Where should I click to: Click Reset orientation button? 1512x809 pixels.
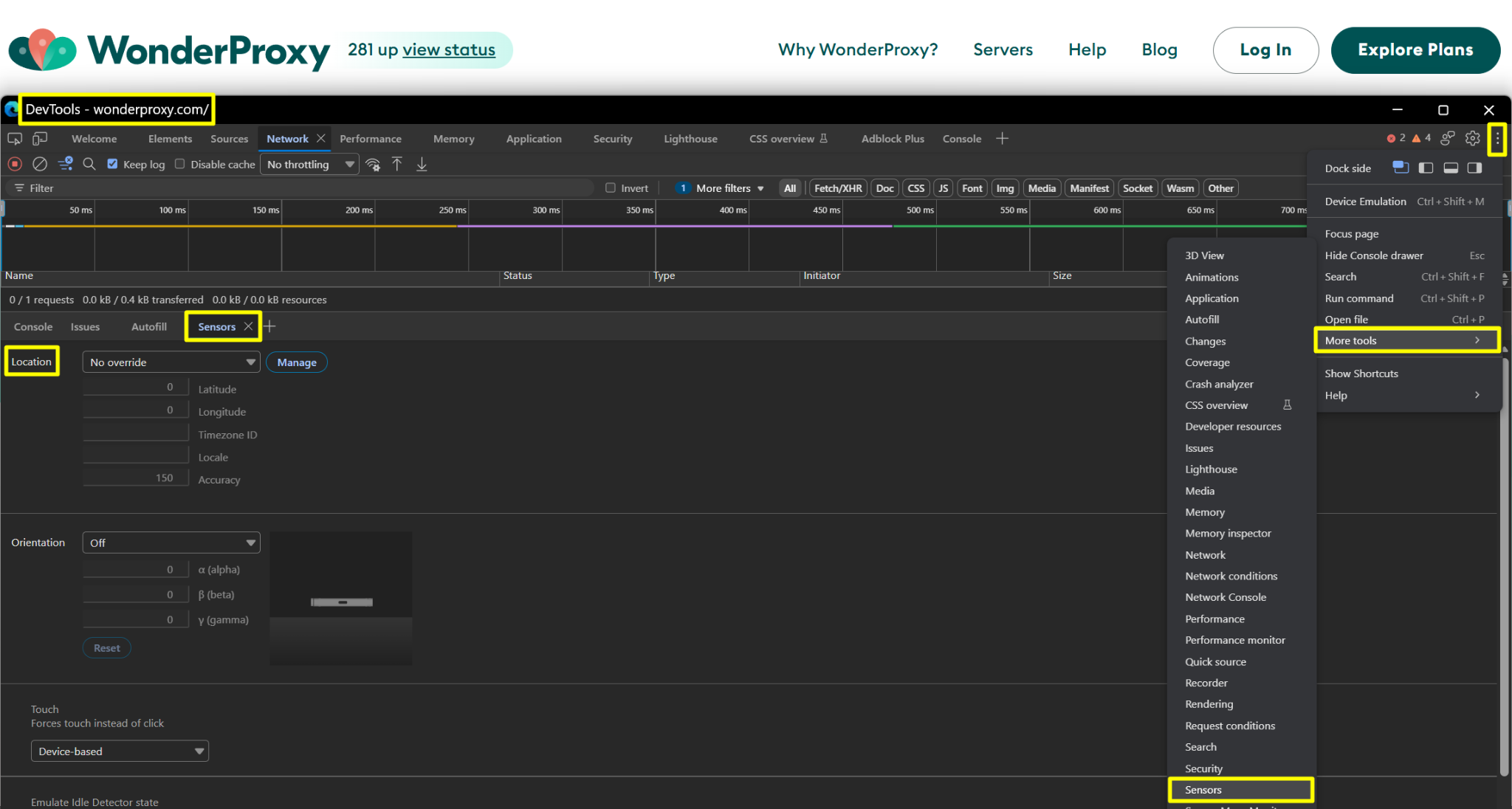point(107,647)
